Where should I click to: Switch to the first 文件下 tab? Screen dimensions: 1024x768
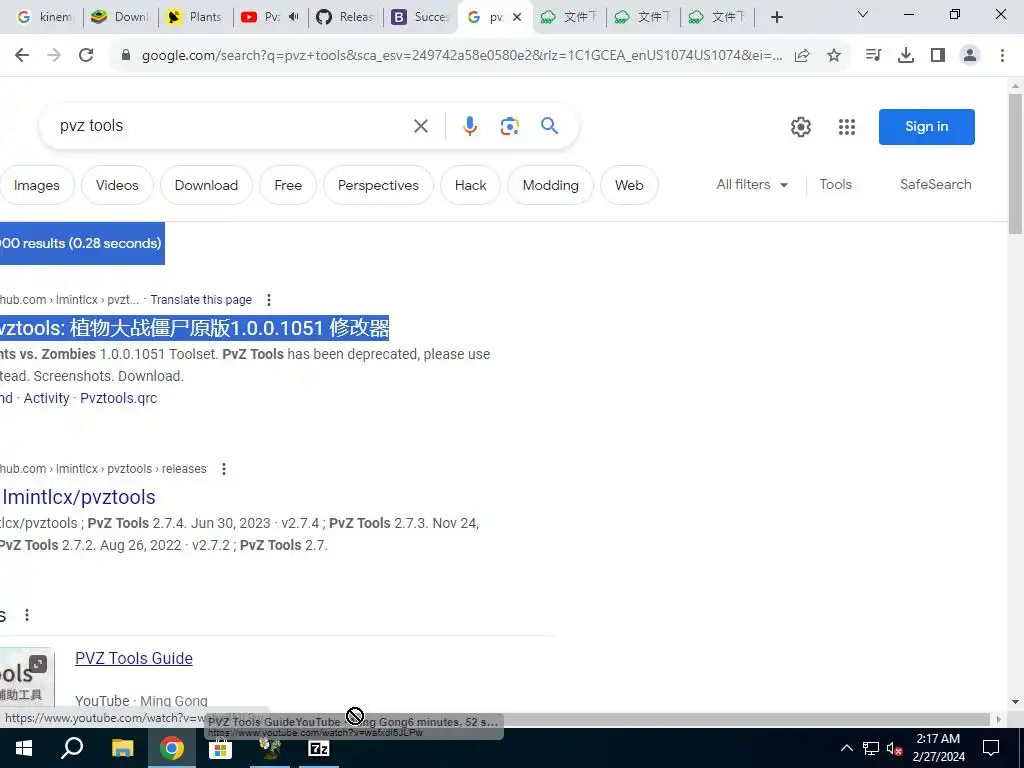click(569, 17)
